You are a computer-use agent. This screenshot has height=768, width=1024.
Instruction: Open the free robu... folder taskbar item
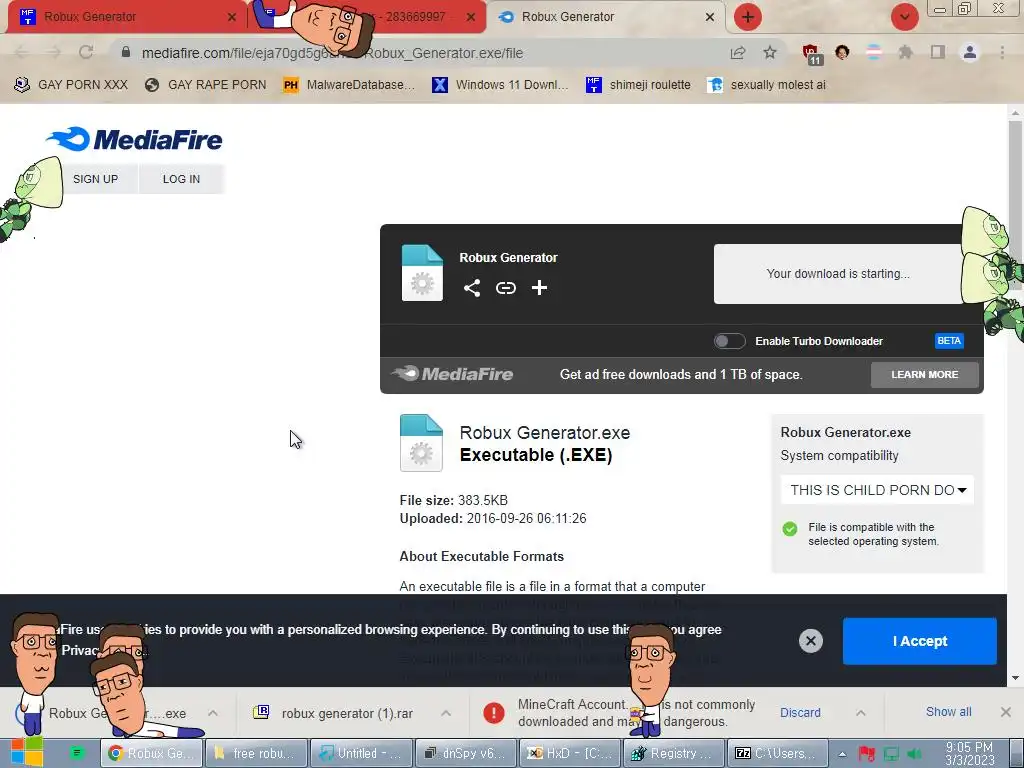(255, 753)
